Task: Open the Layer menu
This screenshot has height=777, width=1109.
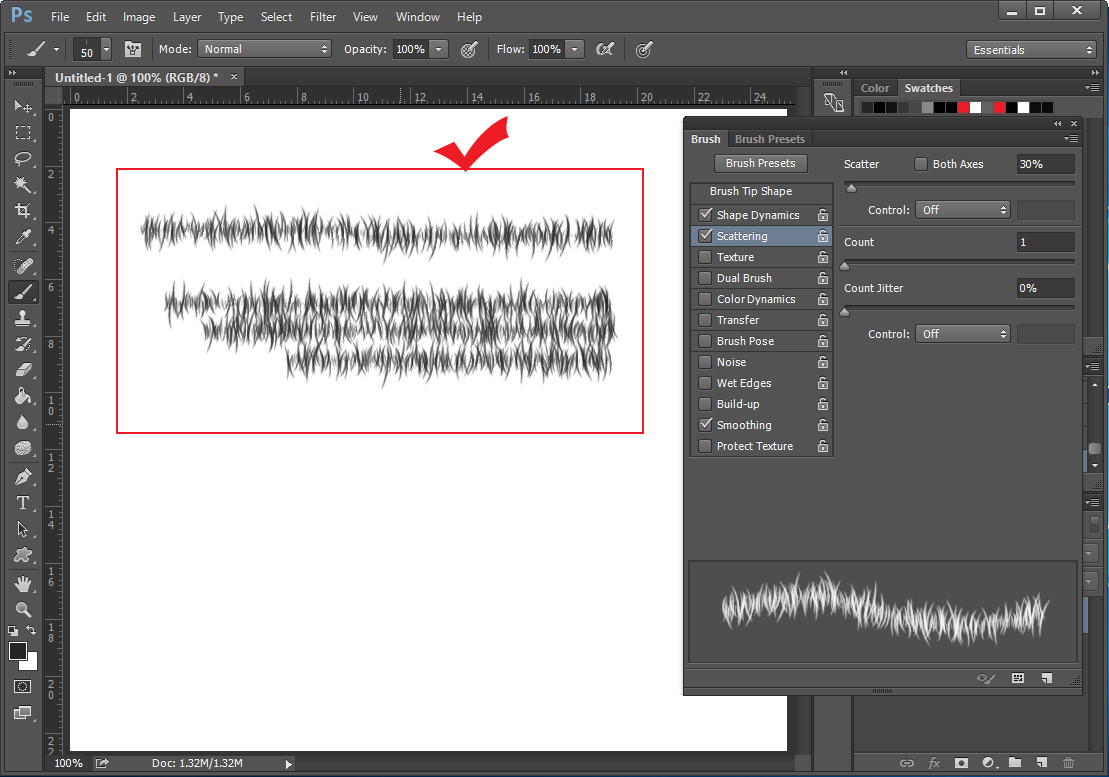Action: point(187,16)
